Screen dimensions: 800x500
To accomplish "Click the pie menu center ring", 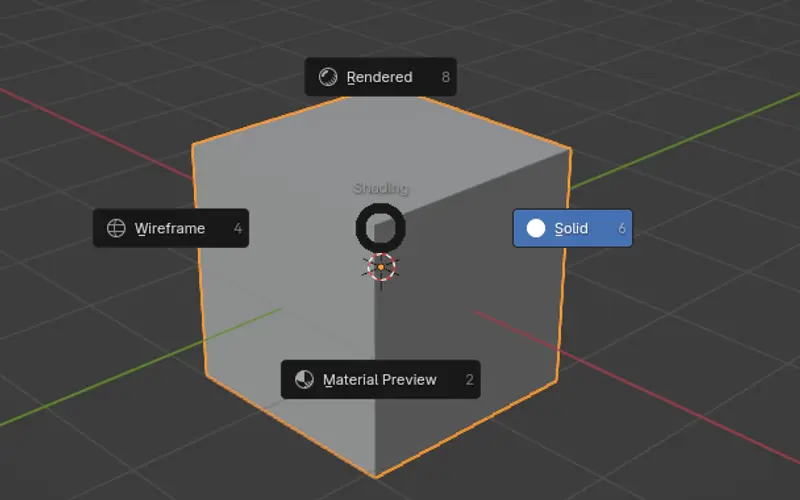I will 381,228.
